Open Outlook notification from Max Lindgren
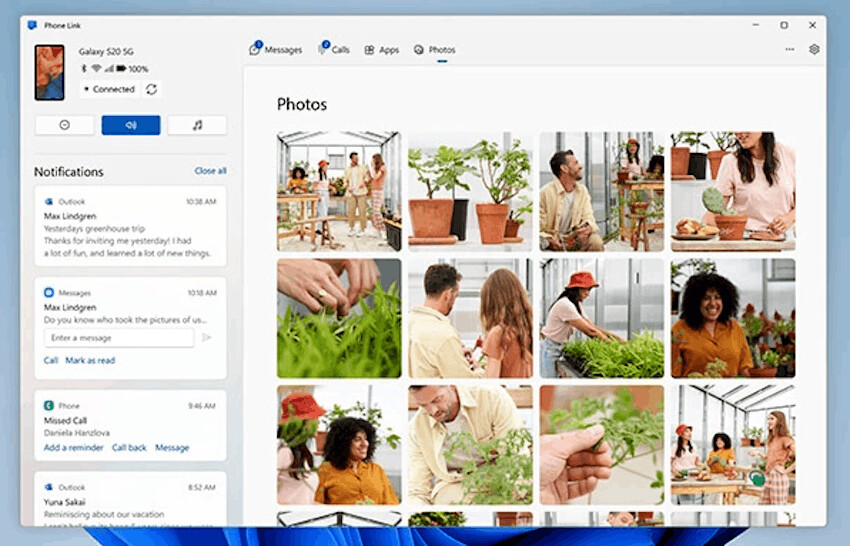The height and width of the screenshot is (546, 850). point(130,226)
